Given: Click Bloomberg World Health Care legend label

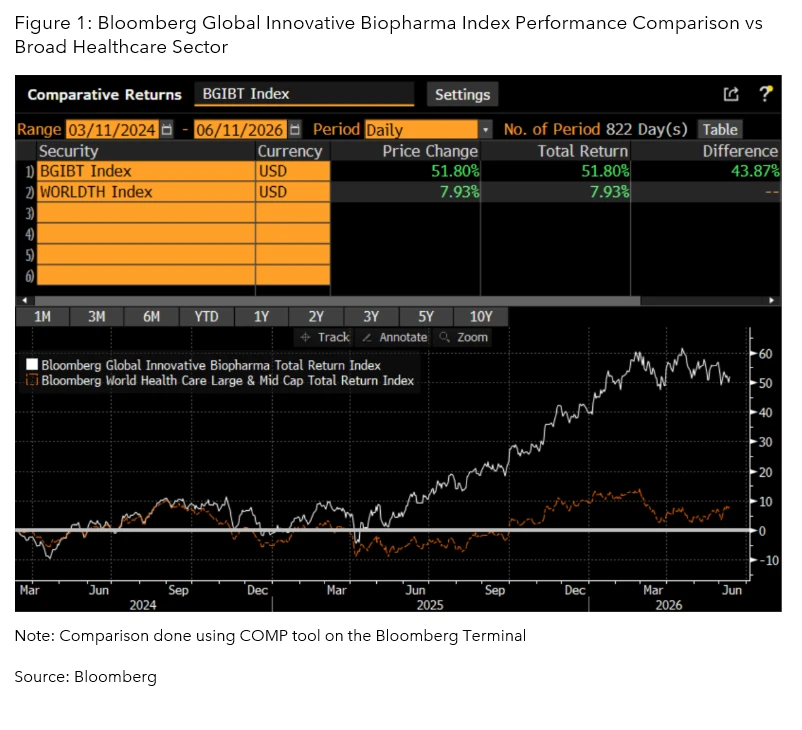Looking at the screenshot, I should [x=228, y=381].
